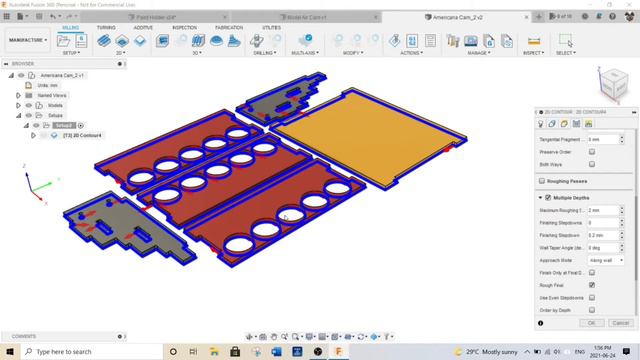
Task: Open the Data Panel grid icon
Action: point(7,16)
